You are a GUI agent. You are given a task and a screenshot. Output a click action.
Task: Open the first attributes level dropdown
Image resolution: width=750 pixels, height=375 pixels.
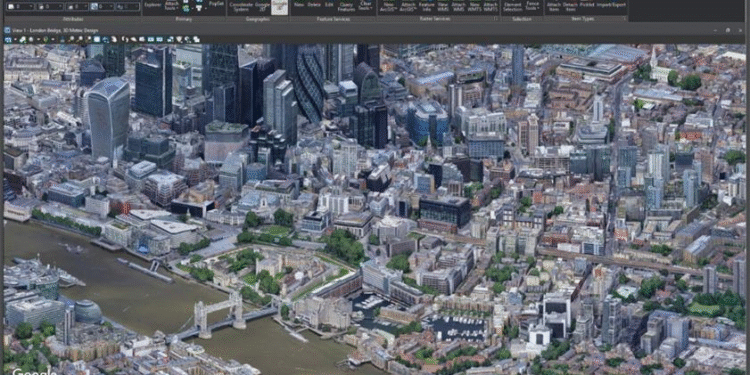[x=20, y=7]
